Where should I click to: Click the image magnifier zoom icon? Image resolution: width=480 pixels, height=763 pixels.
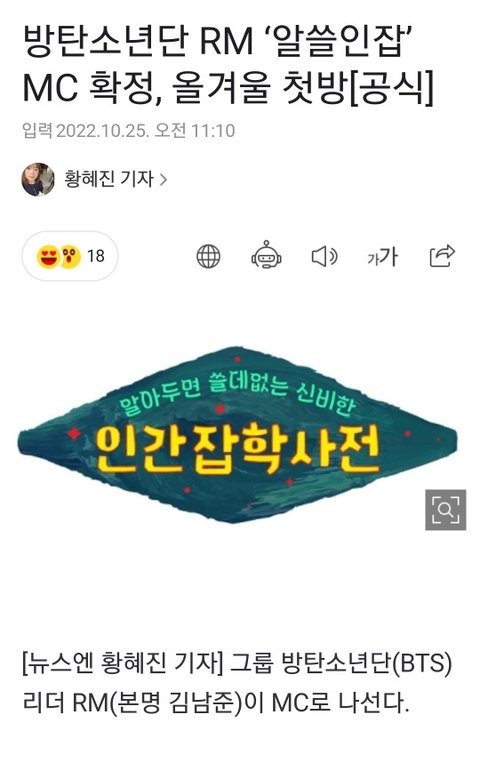pyautogui.click(x=445, y=509)
